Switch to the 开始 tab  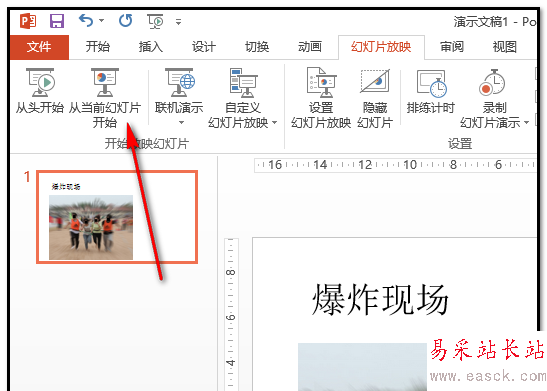tap(98, 47)
